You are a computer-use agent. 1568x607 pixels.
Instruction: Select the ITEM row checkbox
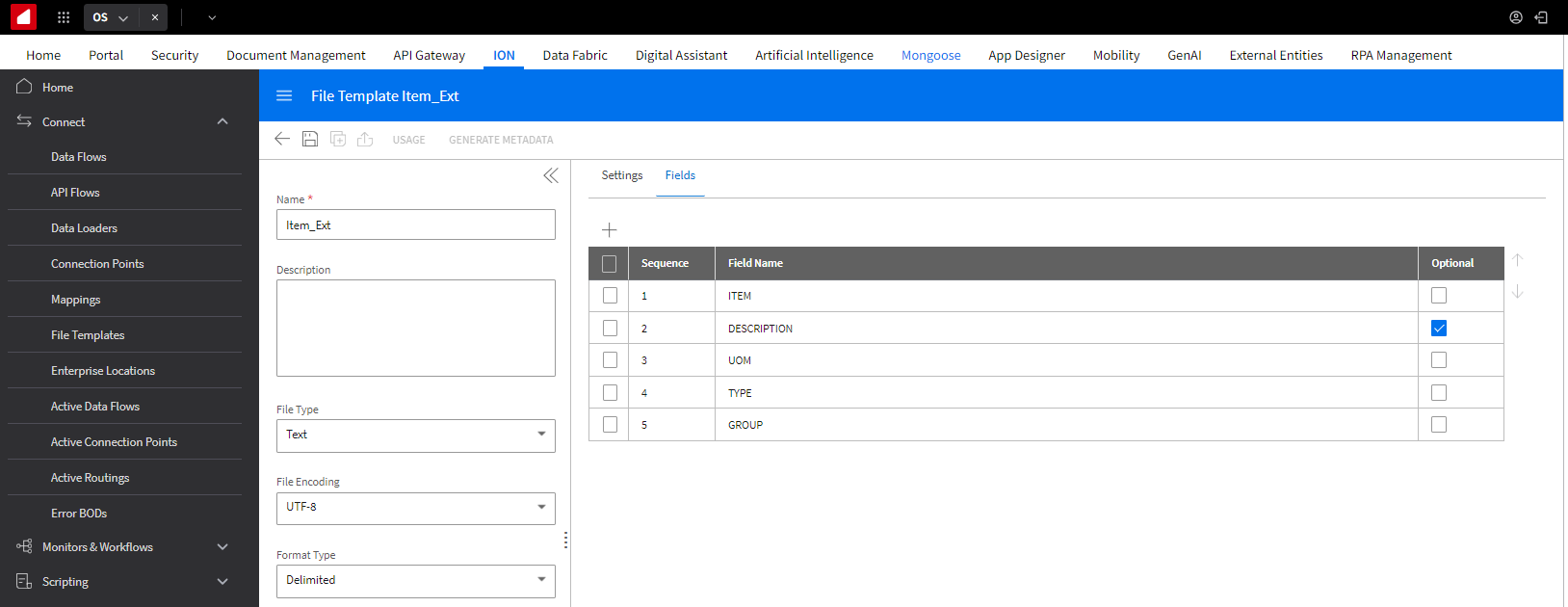(610, 296)
